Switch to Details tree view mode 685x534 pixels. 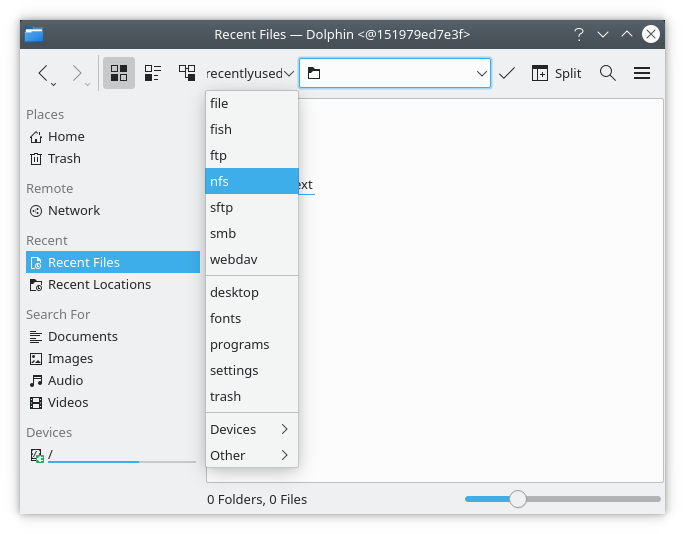coord(187,73)
